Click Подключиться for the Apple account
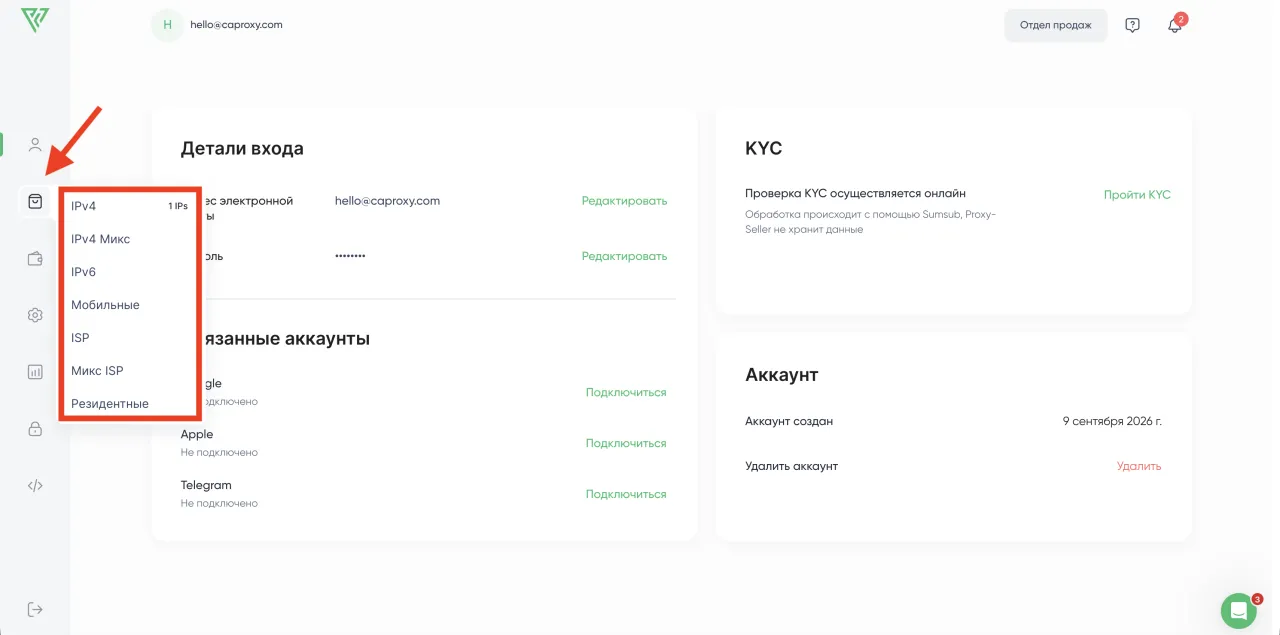 coord(626,443)
